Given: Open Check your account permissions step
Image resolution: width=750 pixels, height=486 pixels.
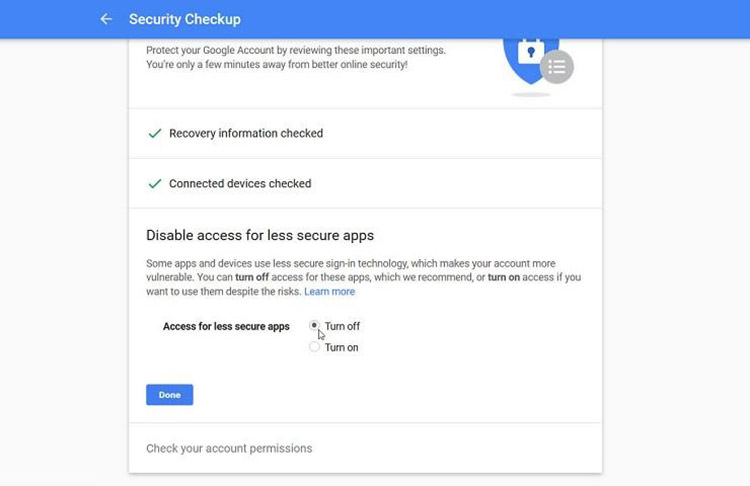Looking at the screenshot, I should click(229, 448).
